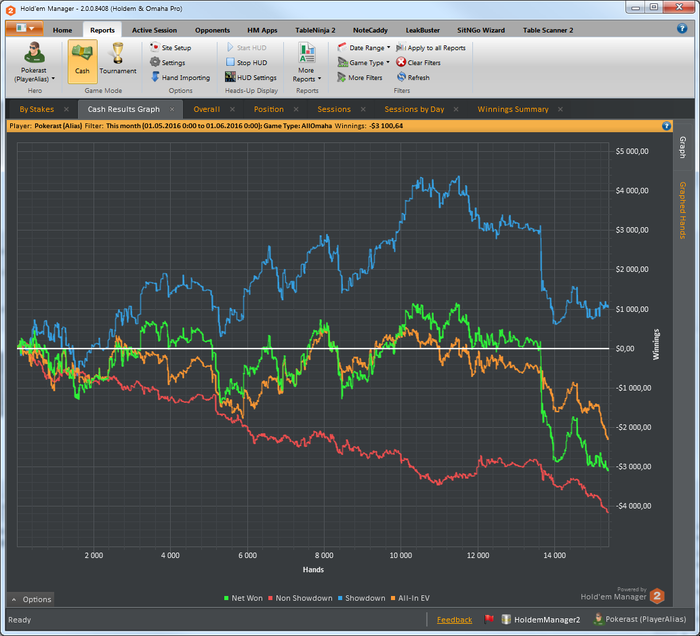The width and height of the screenshot is (700, 636).
Task: Switch to Reports ribbon tab
Action: 102,30
